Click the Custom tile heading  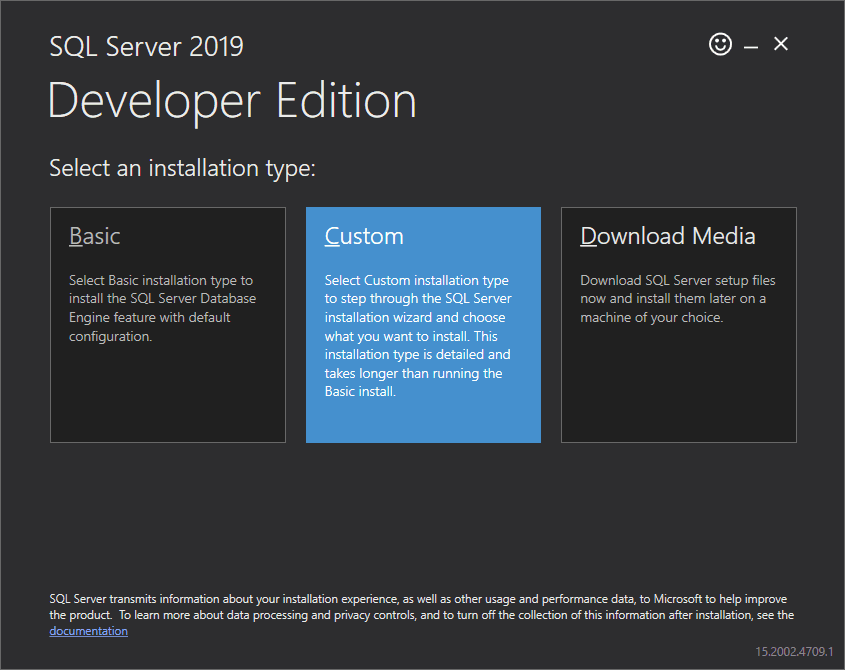[363, 236]
